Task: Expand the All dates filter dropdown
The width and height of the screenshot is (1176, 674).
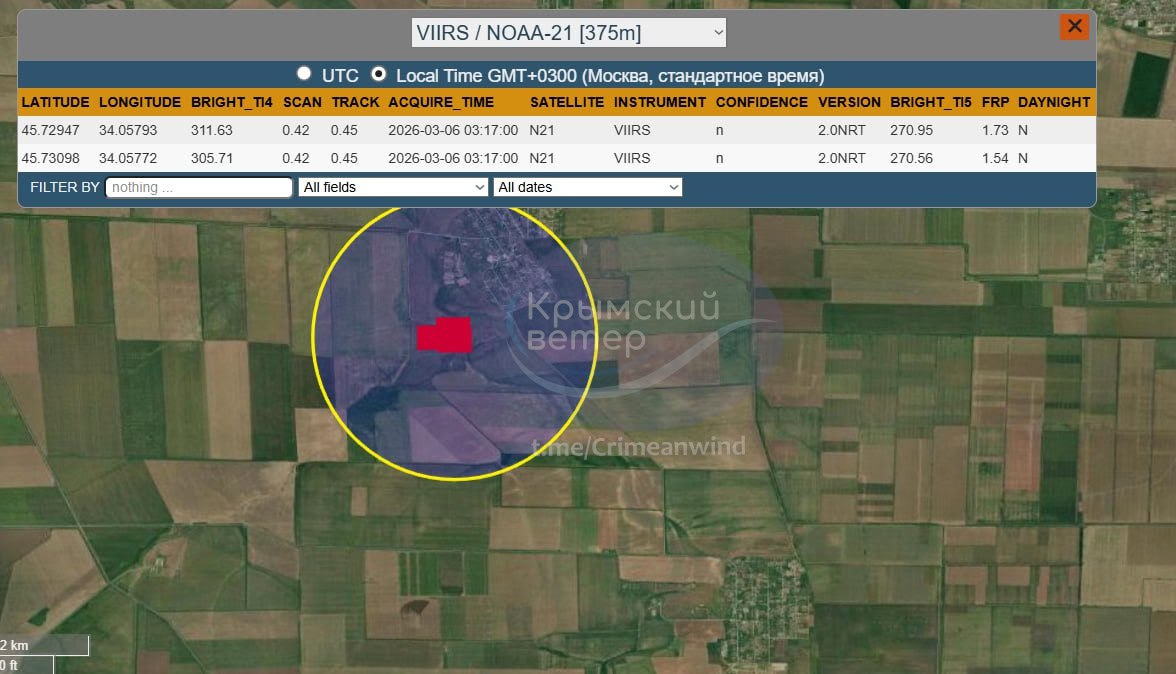Action: (587, 187)
